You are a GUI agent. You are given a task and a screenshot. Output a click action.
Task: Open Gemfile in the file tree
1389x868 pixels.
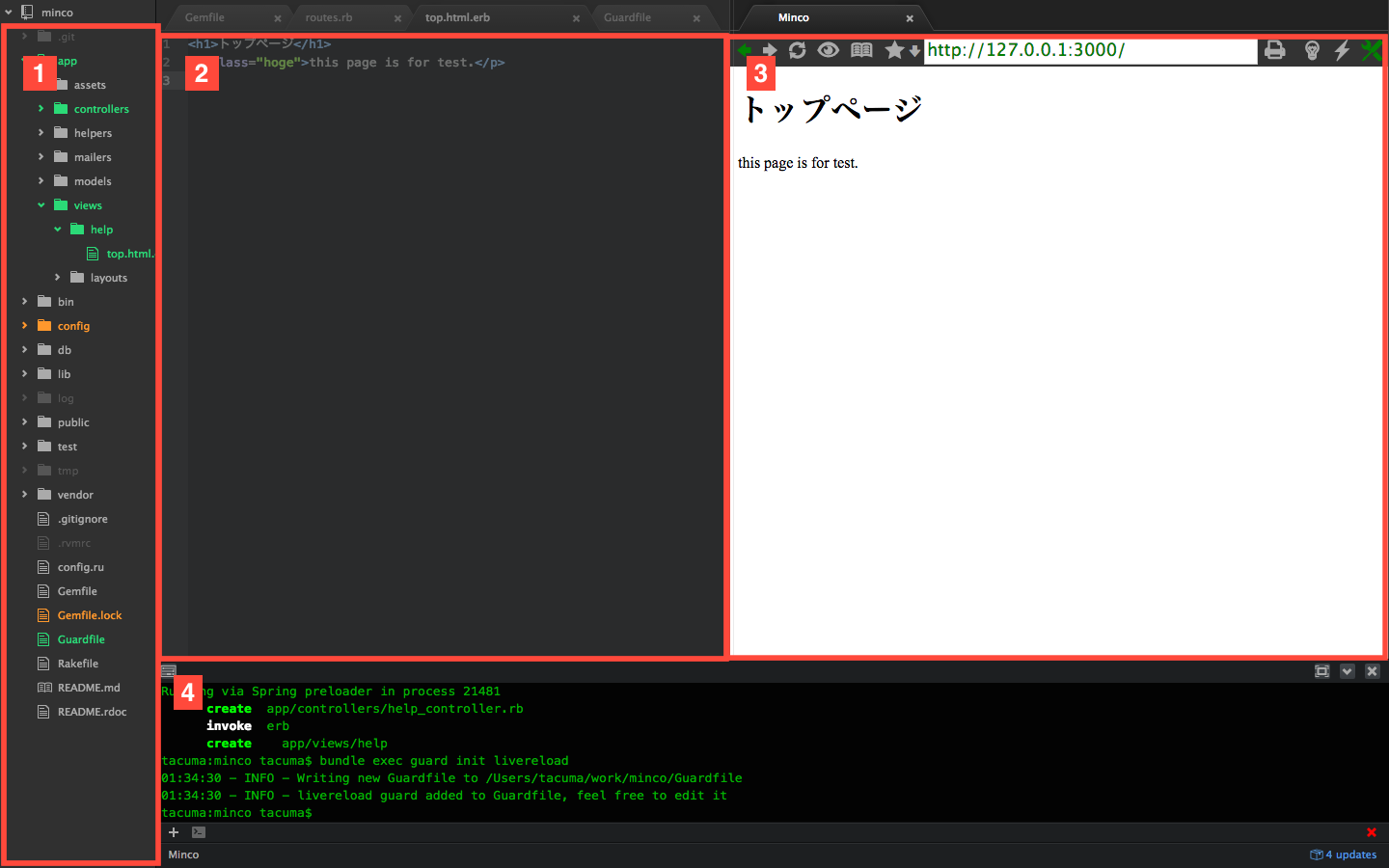[68, 591]
